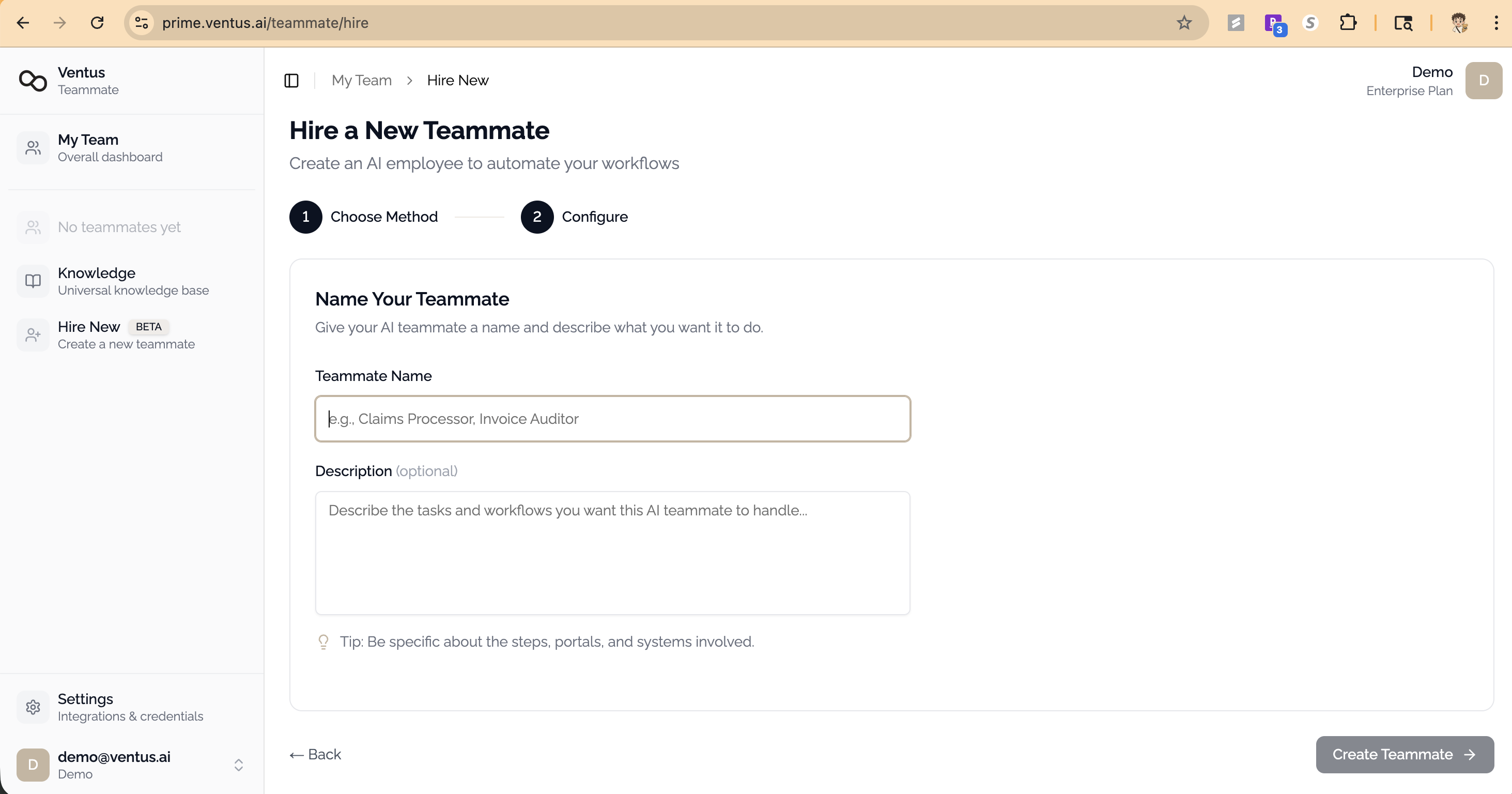Open the browser's three-dot menu
The height and width of the screenshot is (794, 1512).
1496,22
